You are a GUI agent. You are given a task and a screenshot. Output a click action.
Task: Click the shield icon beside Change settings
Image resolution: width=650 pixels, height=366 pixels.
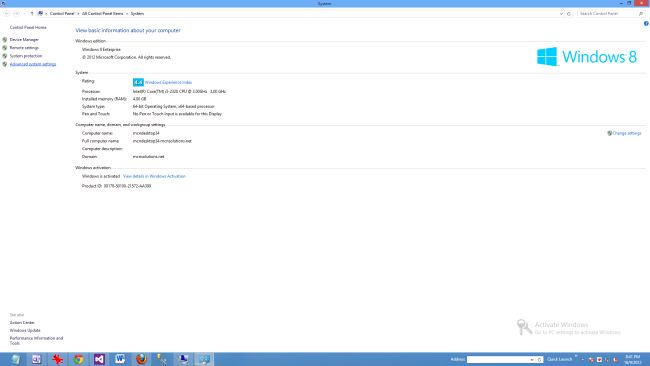[609, 133]
